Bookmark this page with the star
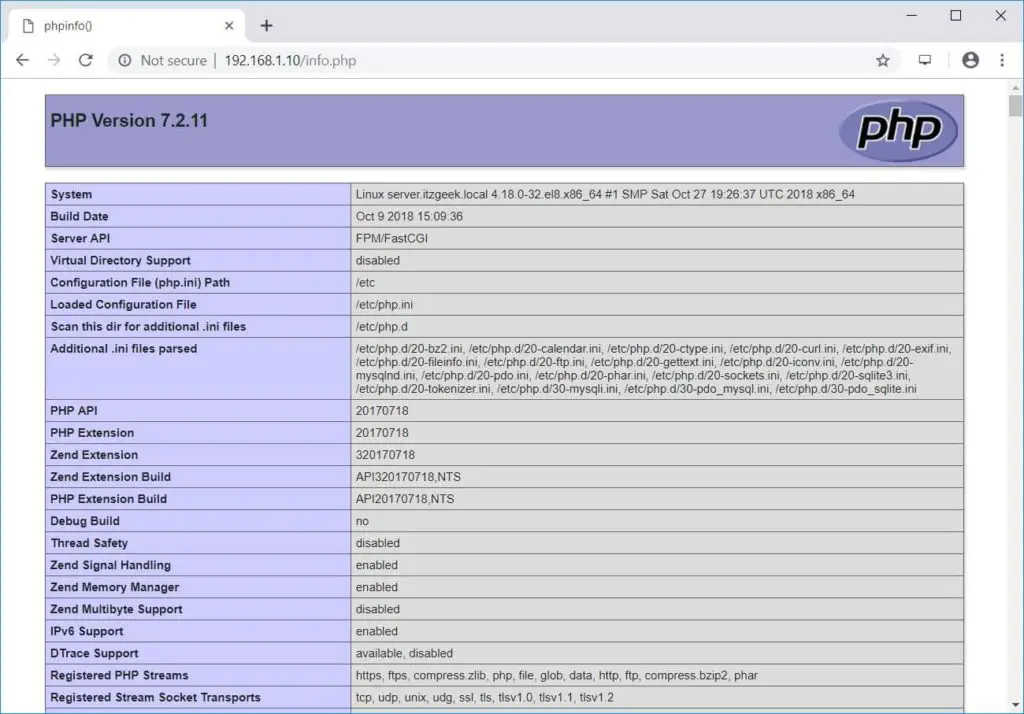Viewport: 1024px width, 714px height. click(x=882, y=60)
